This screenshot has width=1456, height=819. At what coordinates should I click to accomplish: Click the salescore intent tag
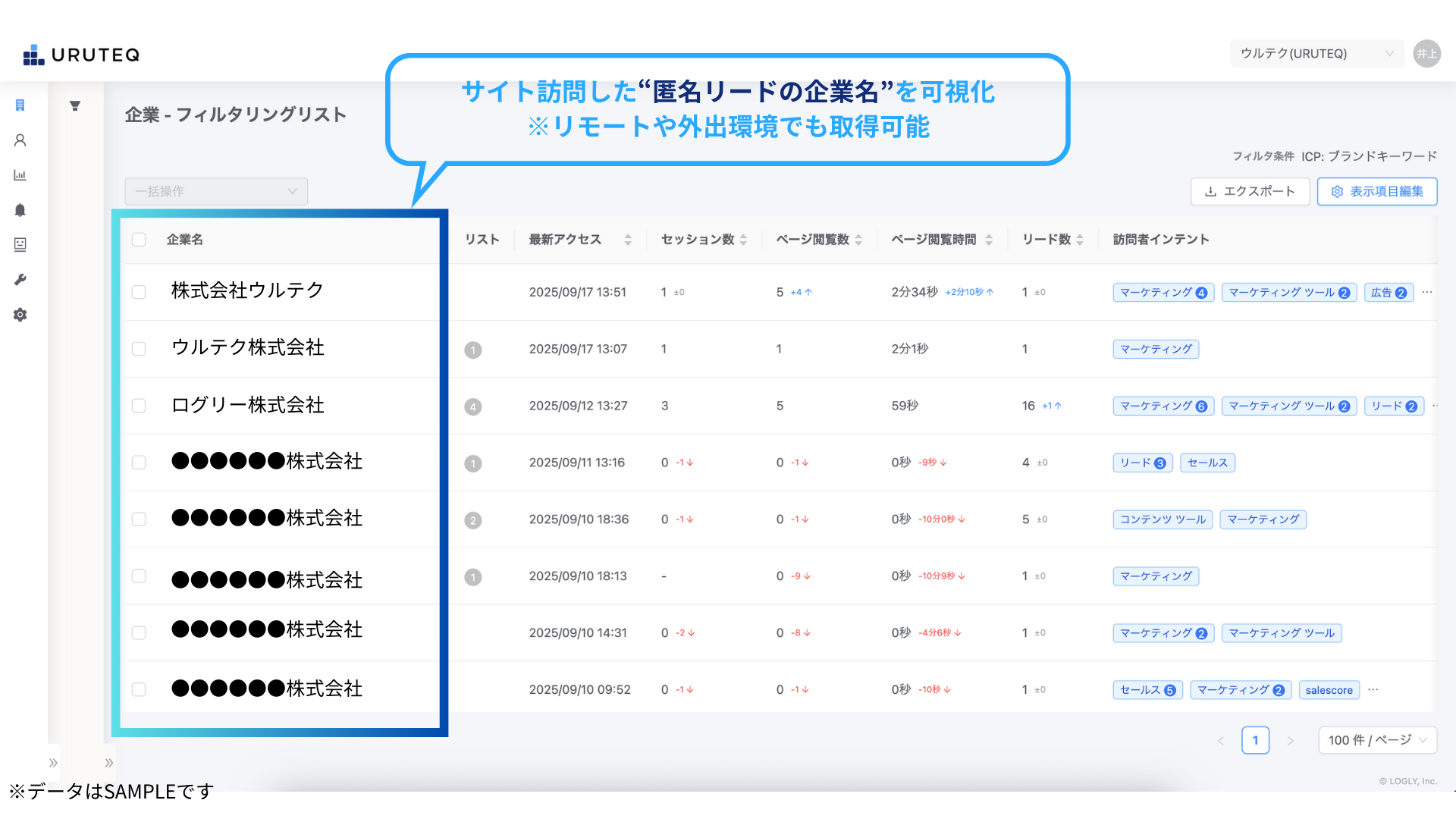pos(1329,690)
